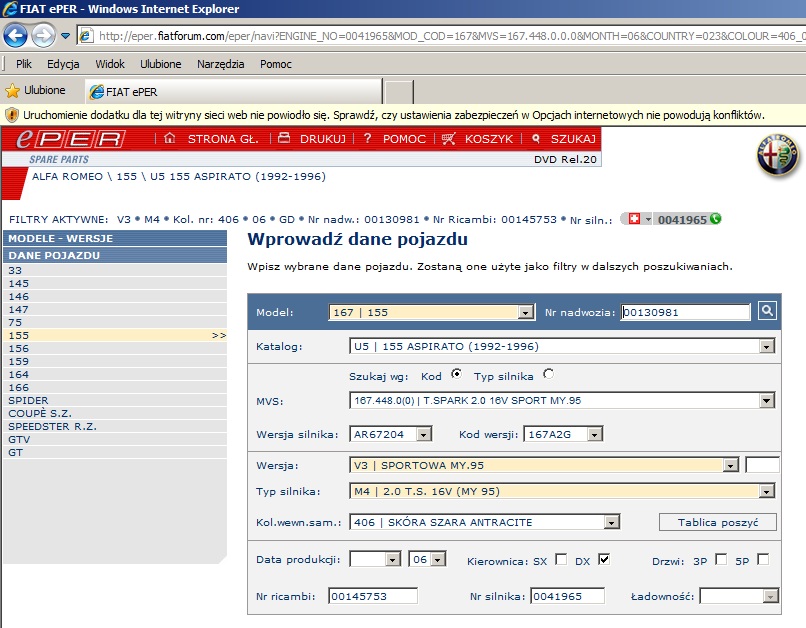Check the Kierownica SX checkbox
This screenshot has height=628, width=806.
561,559
